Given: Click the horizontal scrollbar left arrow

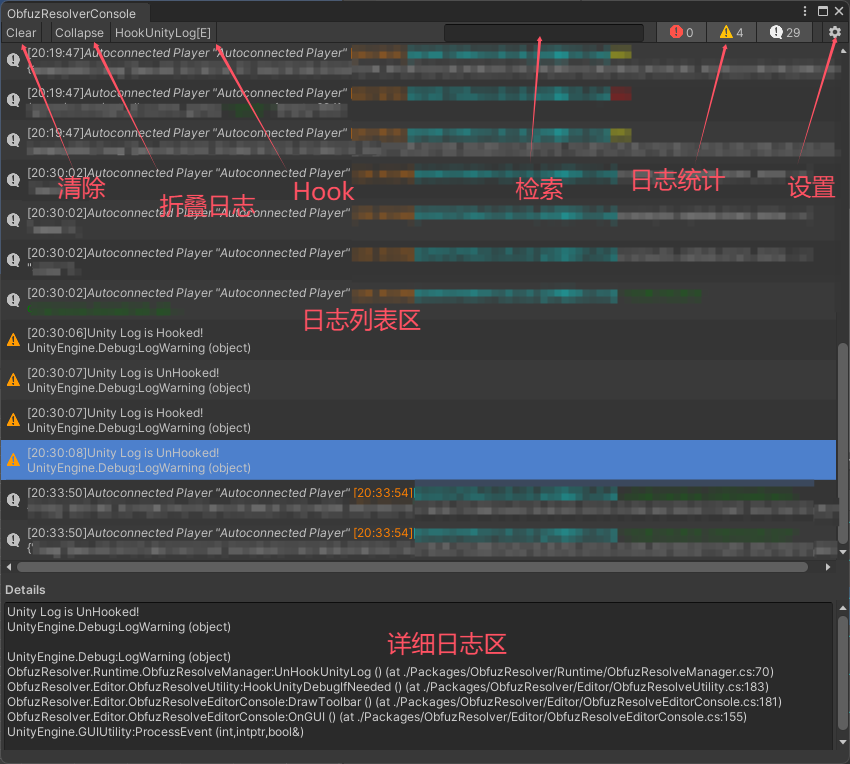Looking at the screenshot, I should (8, 567).
